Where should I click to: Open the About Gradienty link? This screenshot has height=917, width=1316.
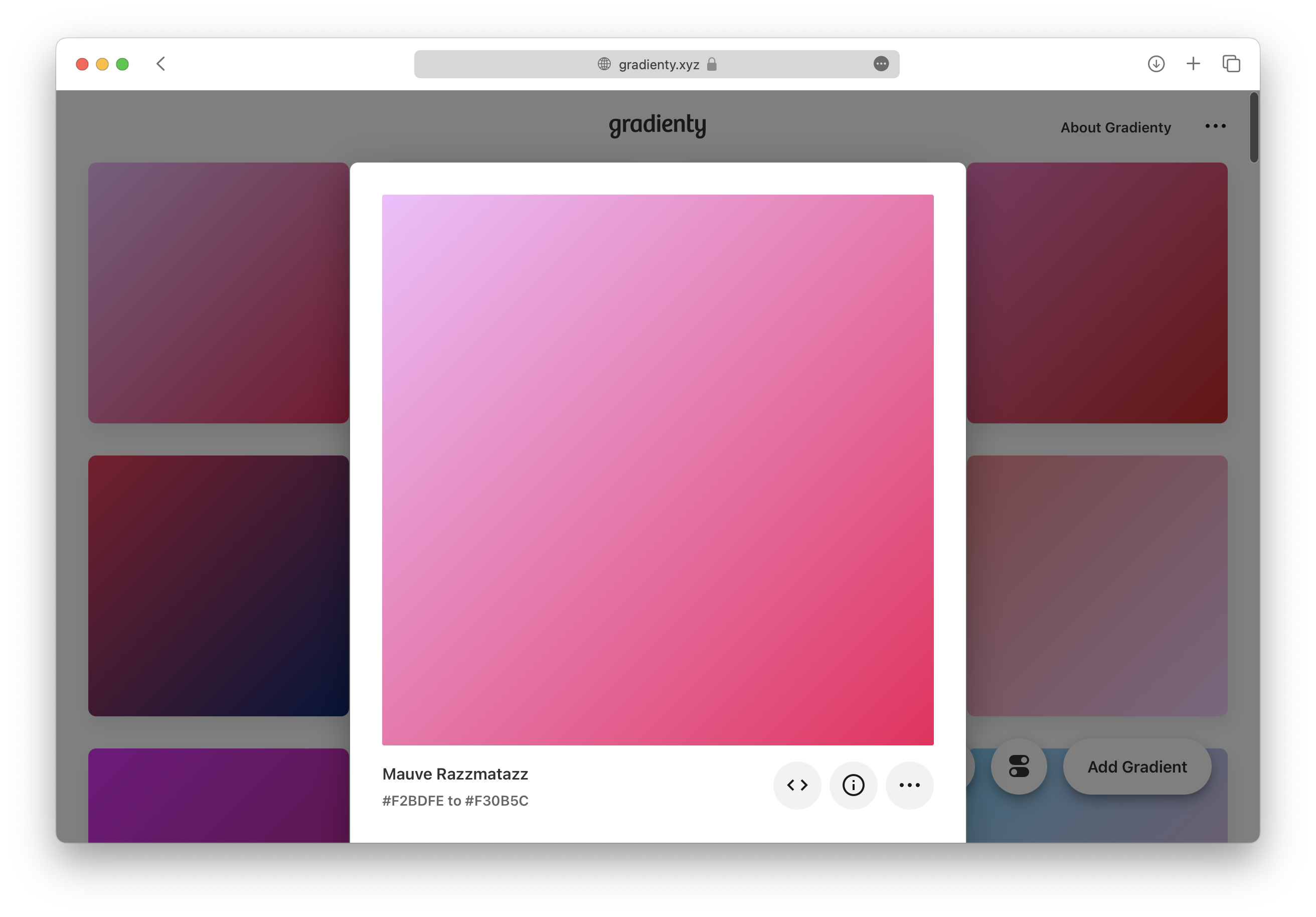click(x=1115, y=127)
